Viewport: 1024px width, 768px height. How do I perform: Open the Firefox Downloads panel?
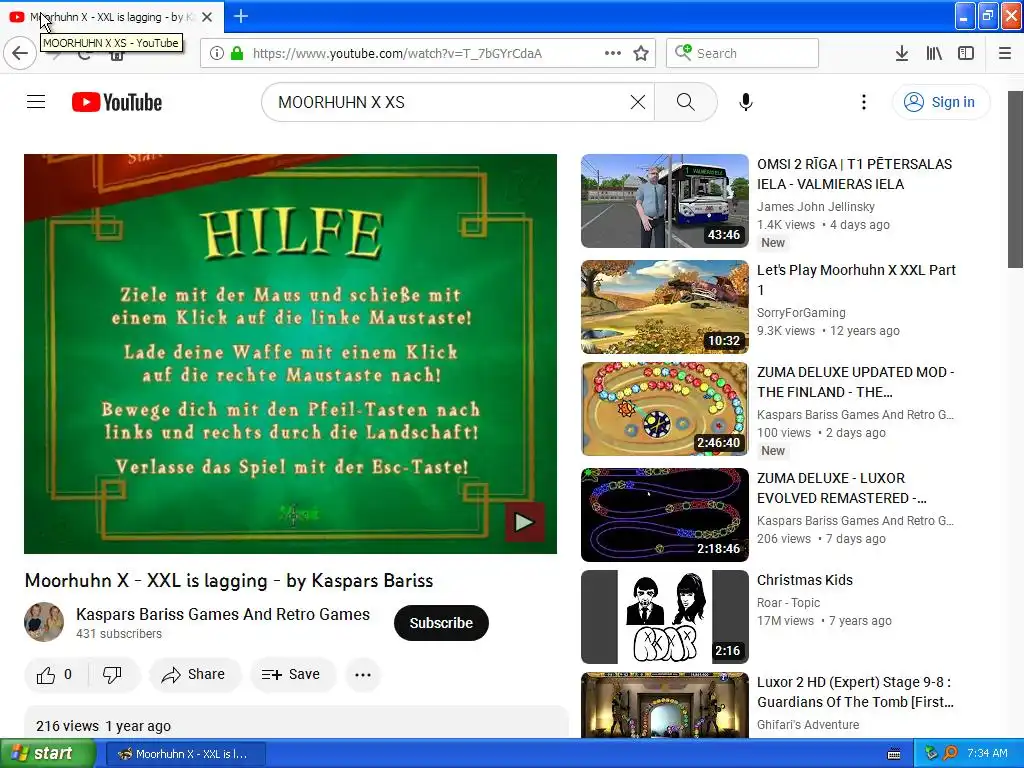901,53
